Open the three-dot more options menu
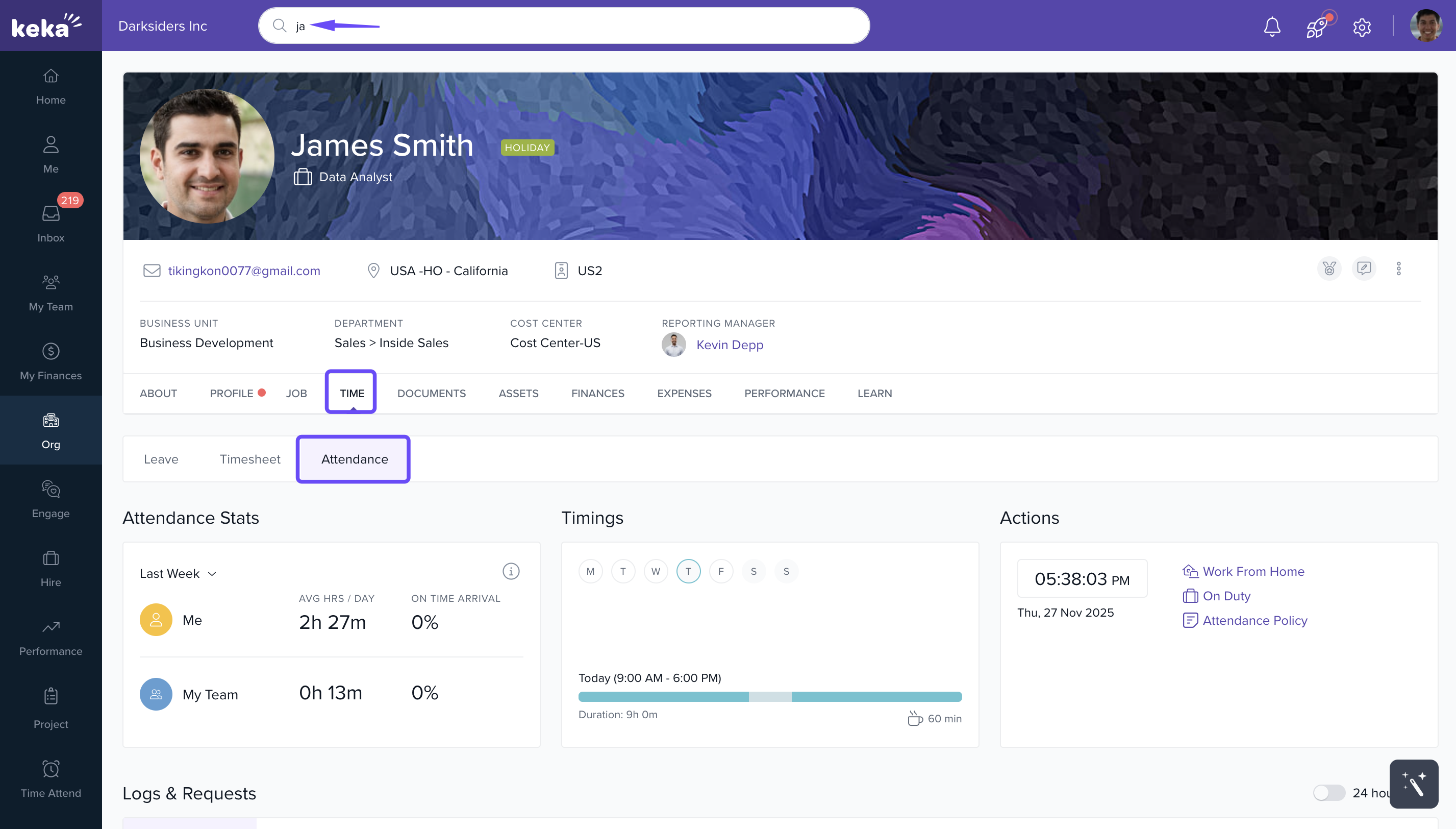Image resolution: width=1456 pixels, height=829 pixels. [x=1398, y=269]
